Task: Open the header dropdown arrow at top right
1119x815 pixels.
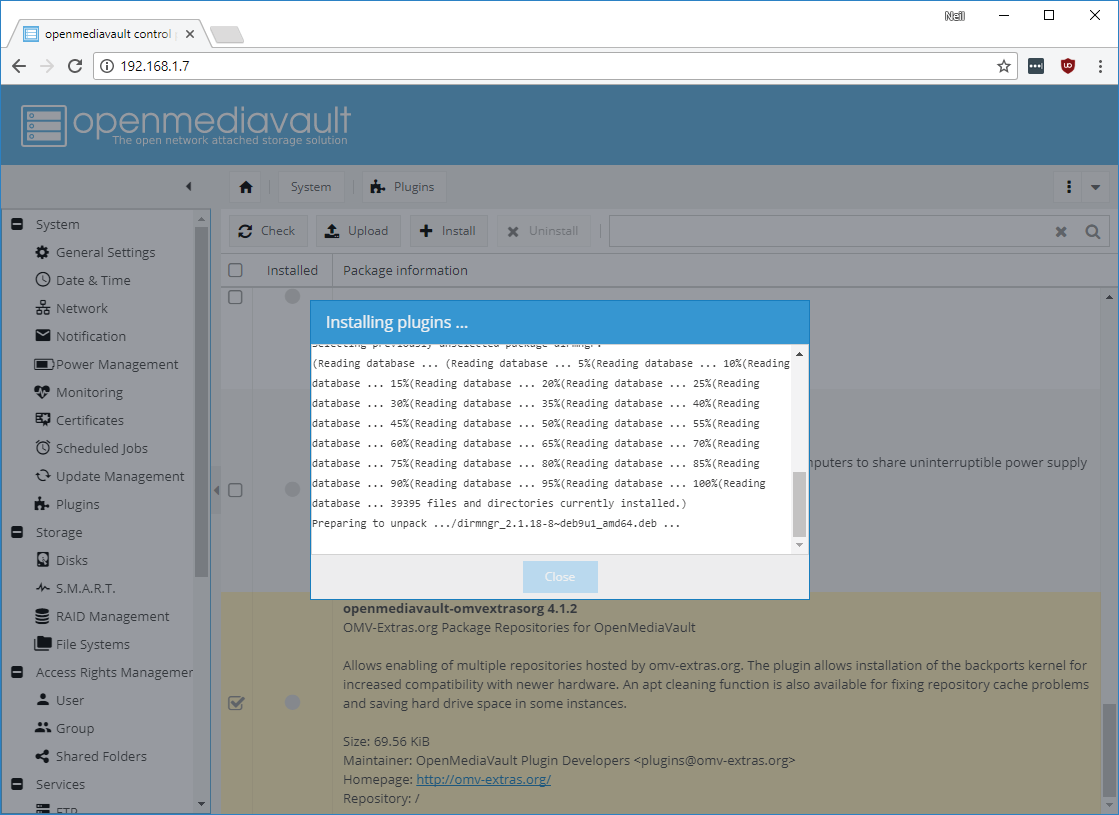Action: coord(1095,187)
